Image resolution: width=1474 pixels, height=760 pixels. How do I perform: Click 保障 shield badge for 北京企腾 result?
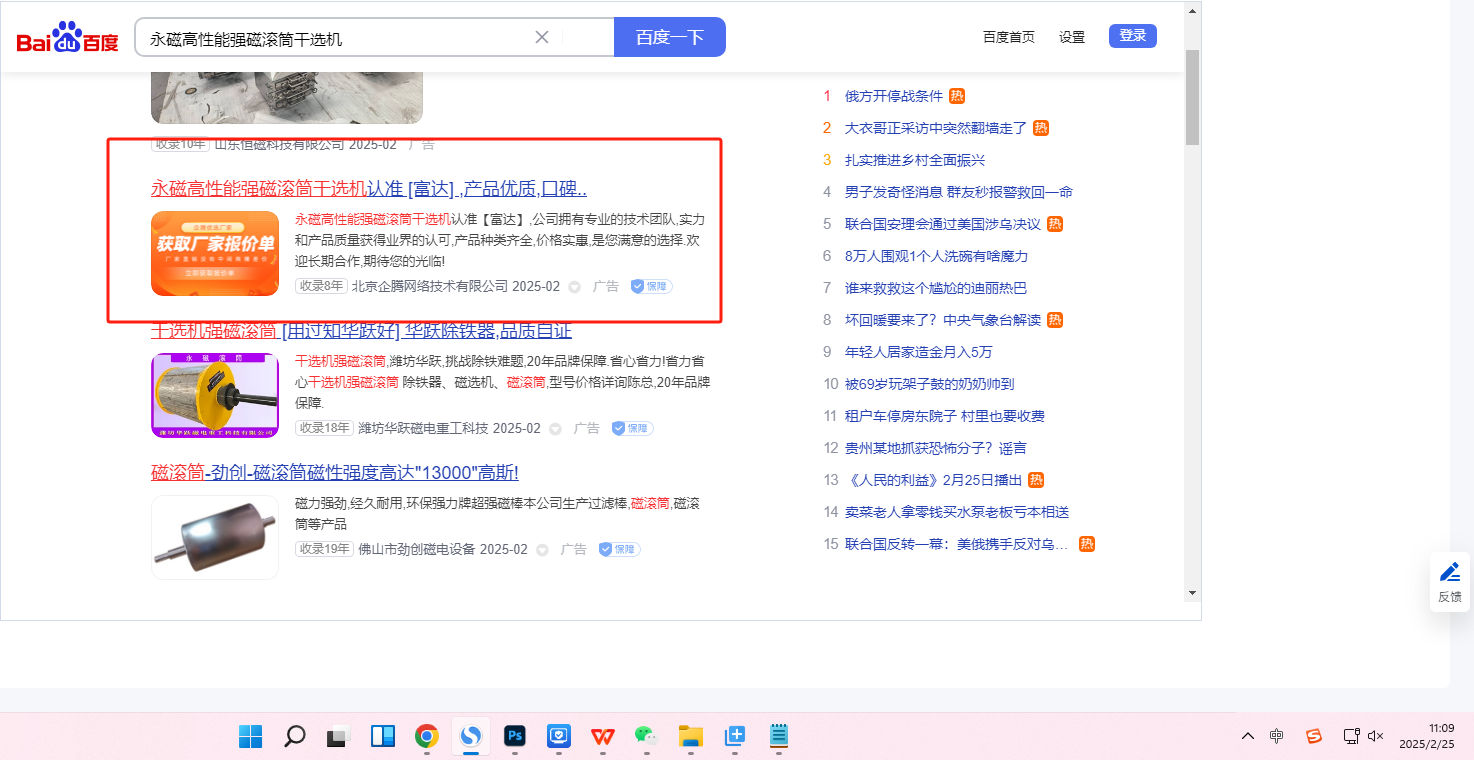[x=651, y=286]
